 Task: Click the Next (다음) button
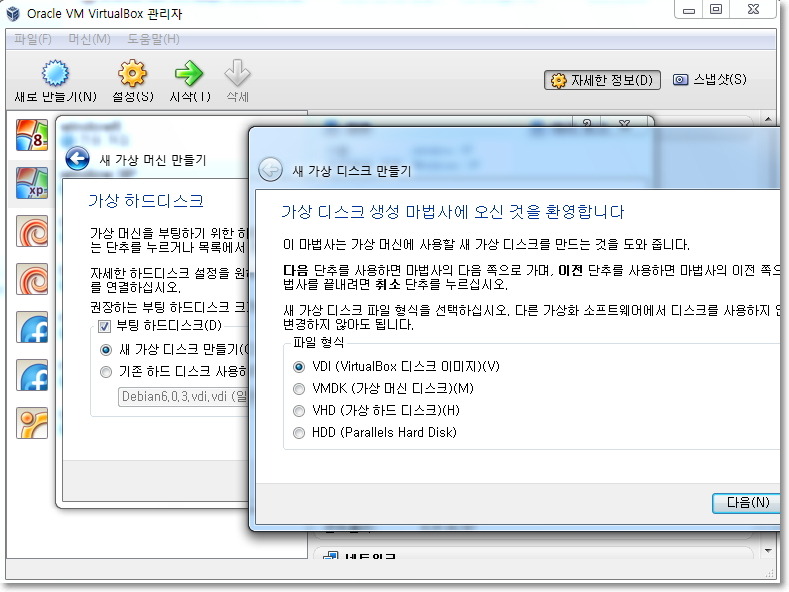(747, 502)
